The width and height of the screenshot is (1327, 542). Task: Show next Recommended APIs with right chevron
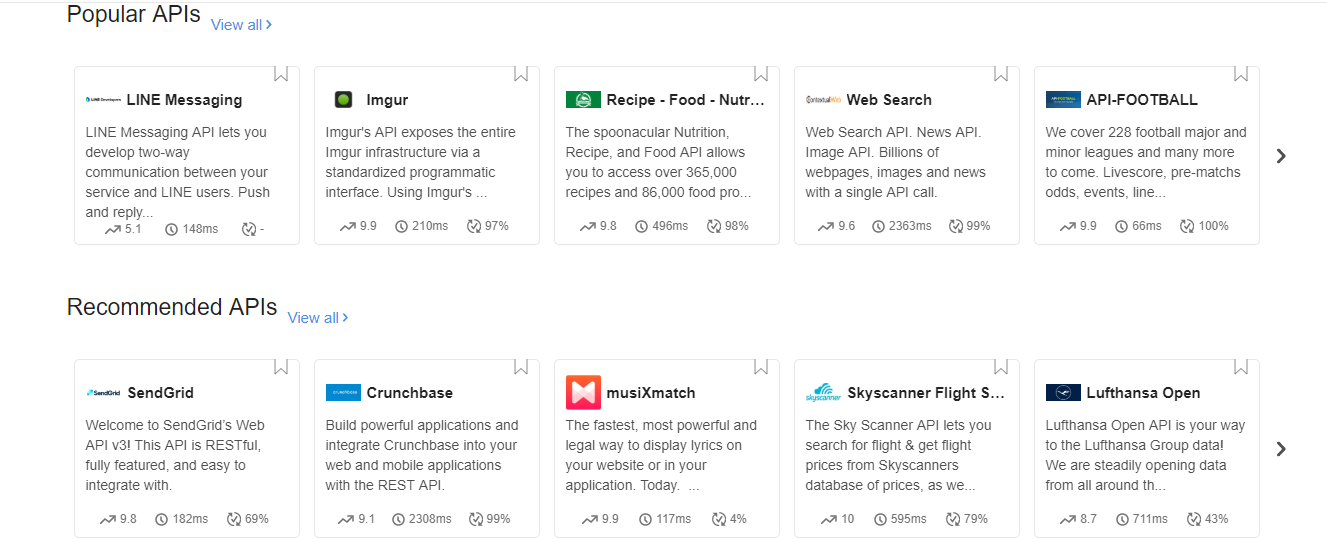(1281, 449)
